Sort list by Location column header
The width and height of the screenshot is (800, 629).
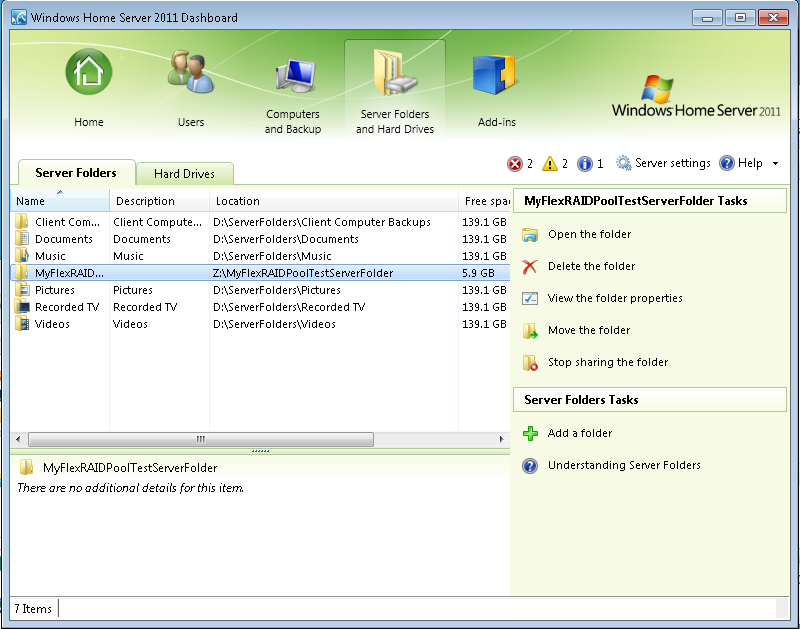pos(334,201)
